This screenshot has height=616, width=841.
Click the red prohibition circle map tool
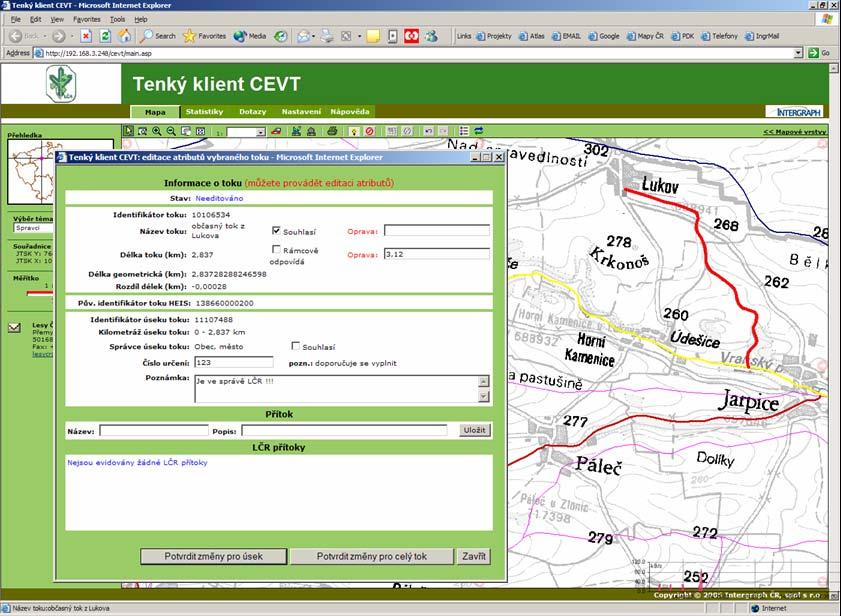pos(370,130)
